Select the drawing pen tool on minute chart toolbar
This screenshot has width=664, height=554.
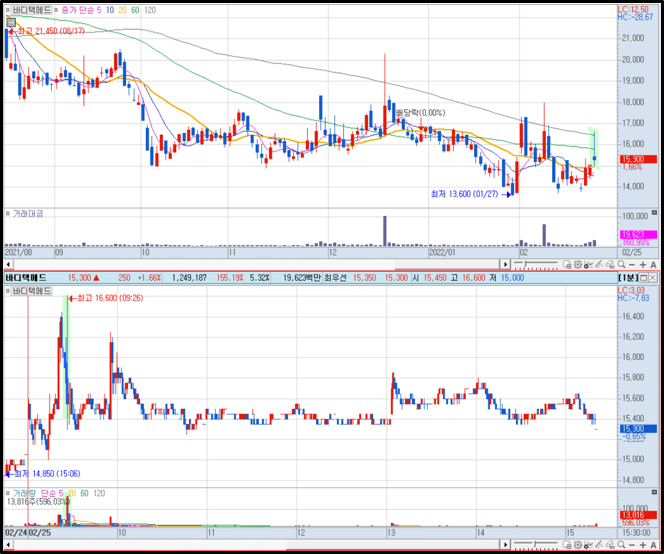tap(599, 544)
